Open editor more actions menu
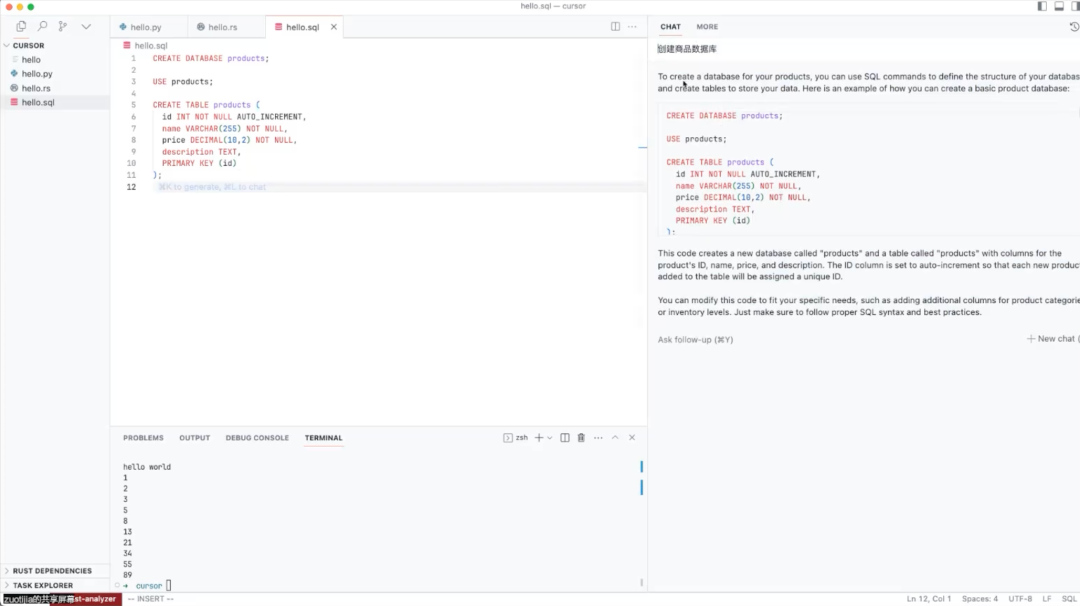Viewport: 1080px width, 606px height. (x=632, y=26)
